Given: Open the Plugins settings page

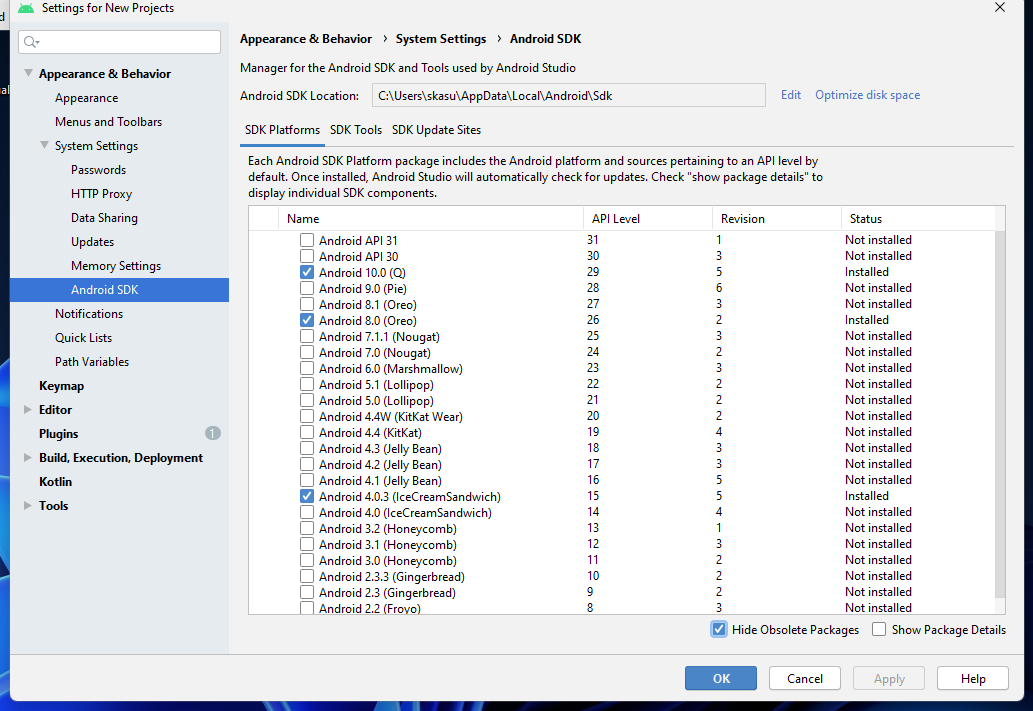Looking at the screenshot, I should tap(59, 434).
